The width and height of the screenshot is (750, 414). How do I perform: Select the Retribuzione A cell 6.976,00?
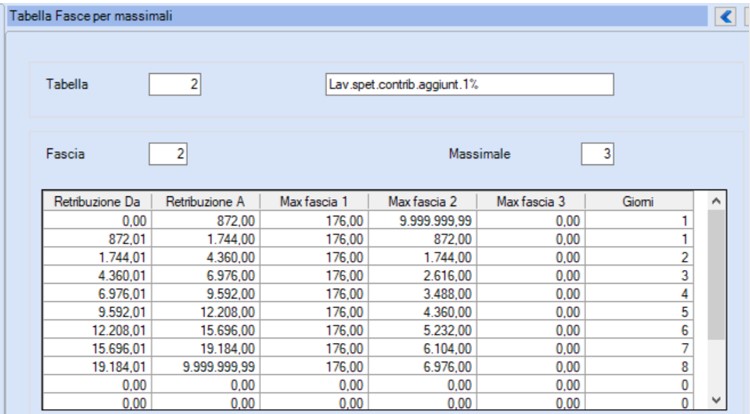pyautogui.click(x=205, y=275)
